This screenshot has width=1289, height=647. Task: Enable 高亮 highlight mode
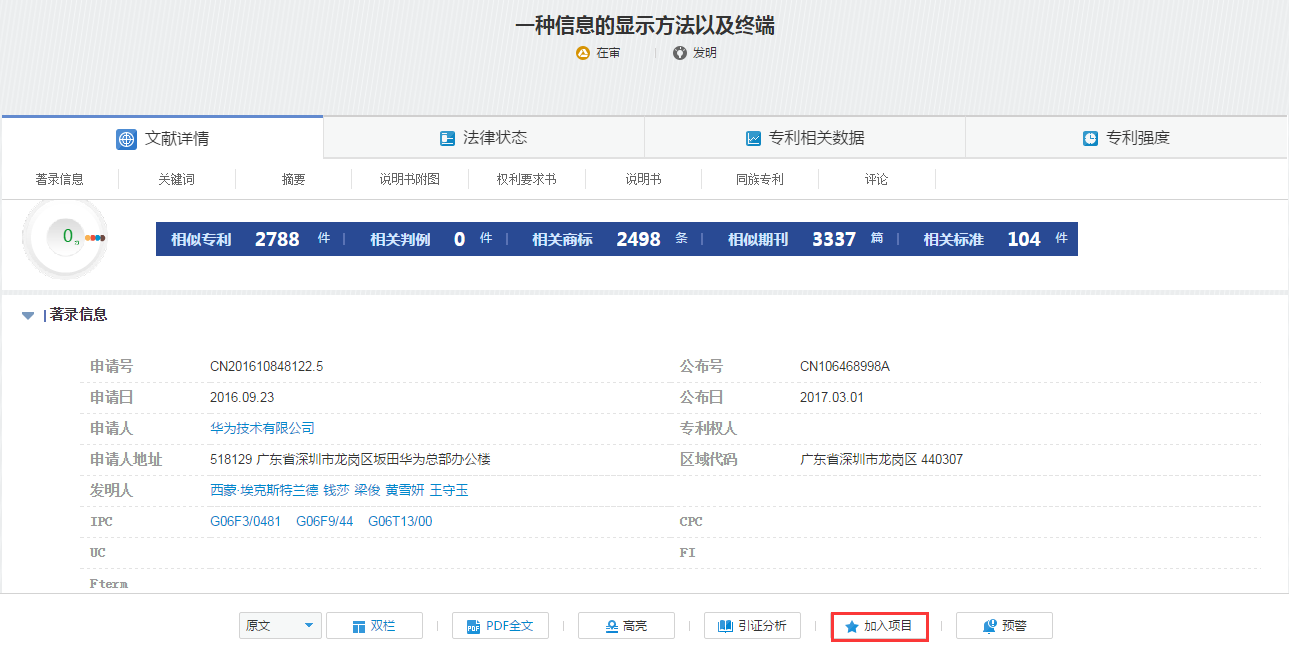click(x=626, y=626)
